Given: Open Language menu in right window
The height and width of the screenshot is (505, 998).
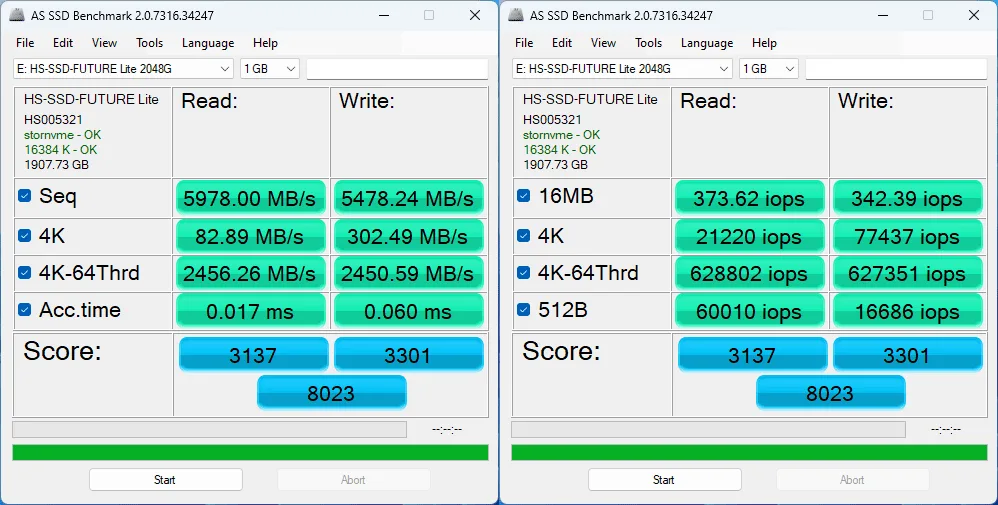Looking at the screenshot, I should [707, 43].
